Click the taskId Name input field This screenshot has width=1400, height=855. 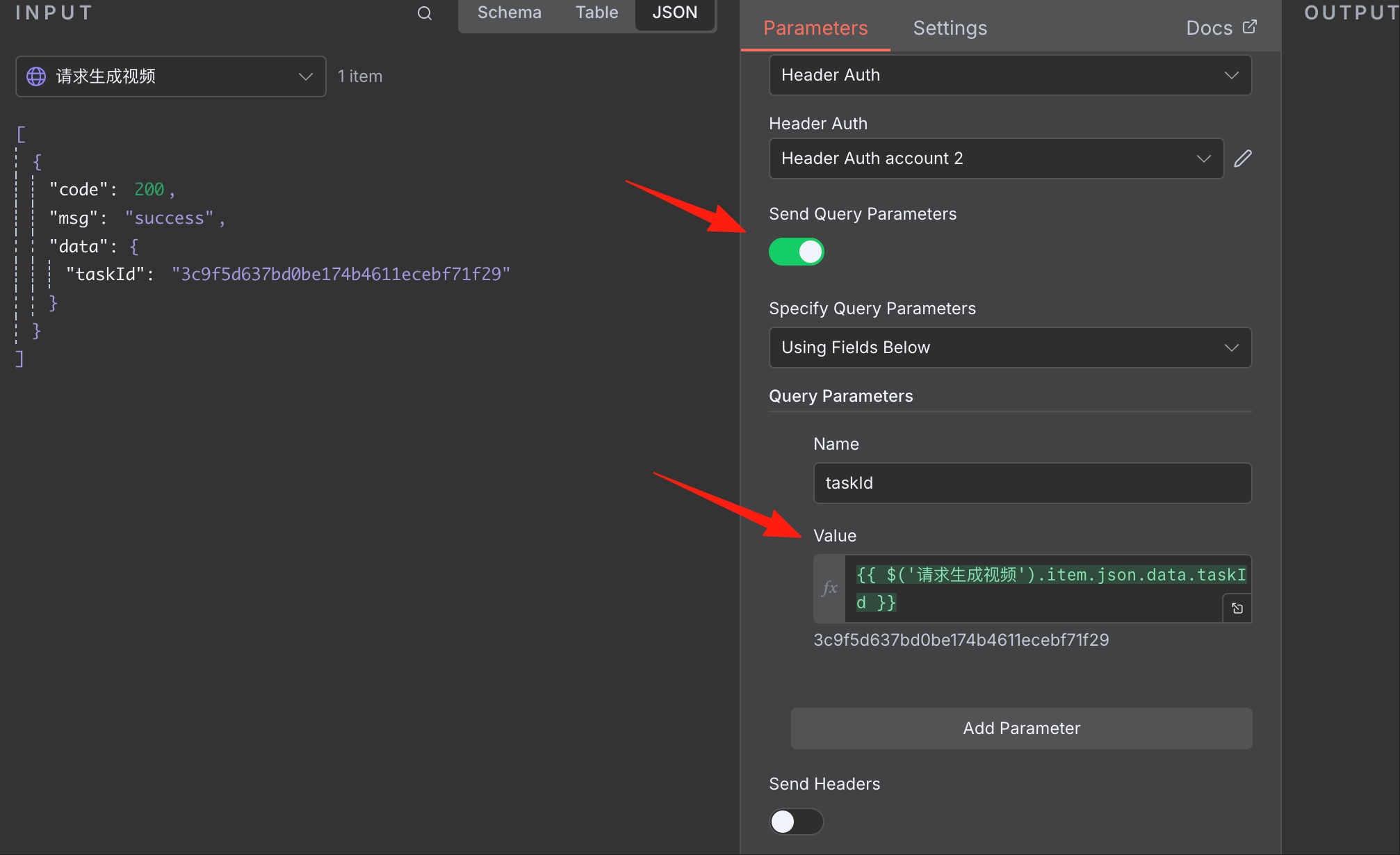click(1032, 483)
